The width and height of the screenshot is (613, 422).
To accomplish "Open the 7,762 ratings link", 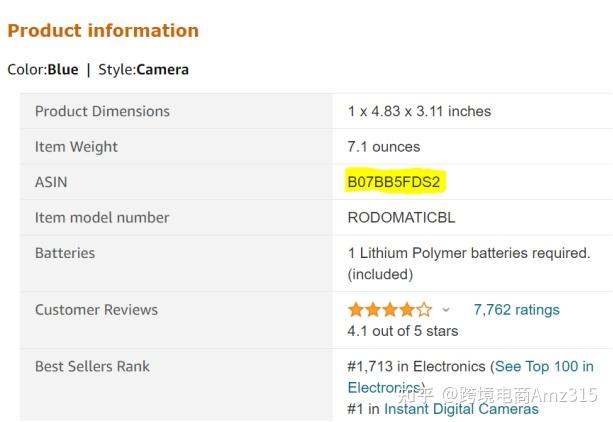I will (516, 310).
